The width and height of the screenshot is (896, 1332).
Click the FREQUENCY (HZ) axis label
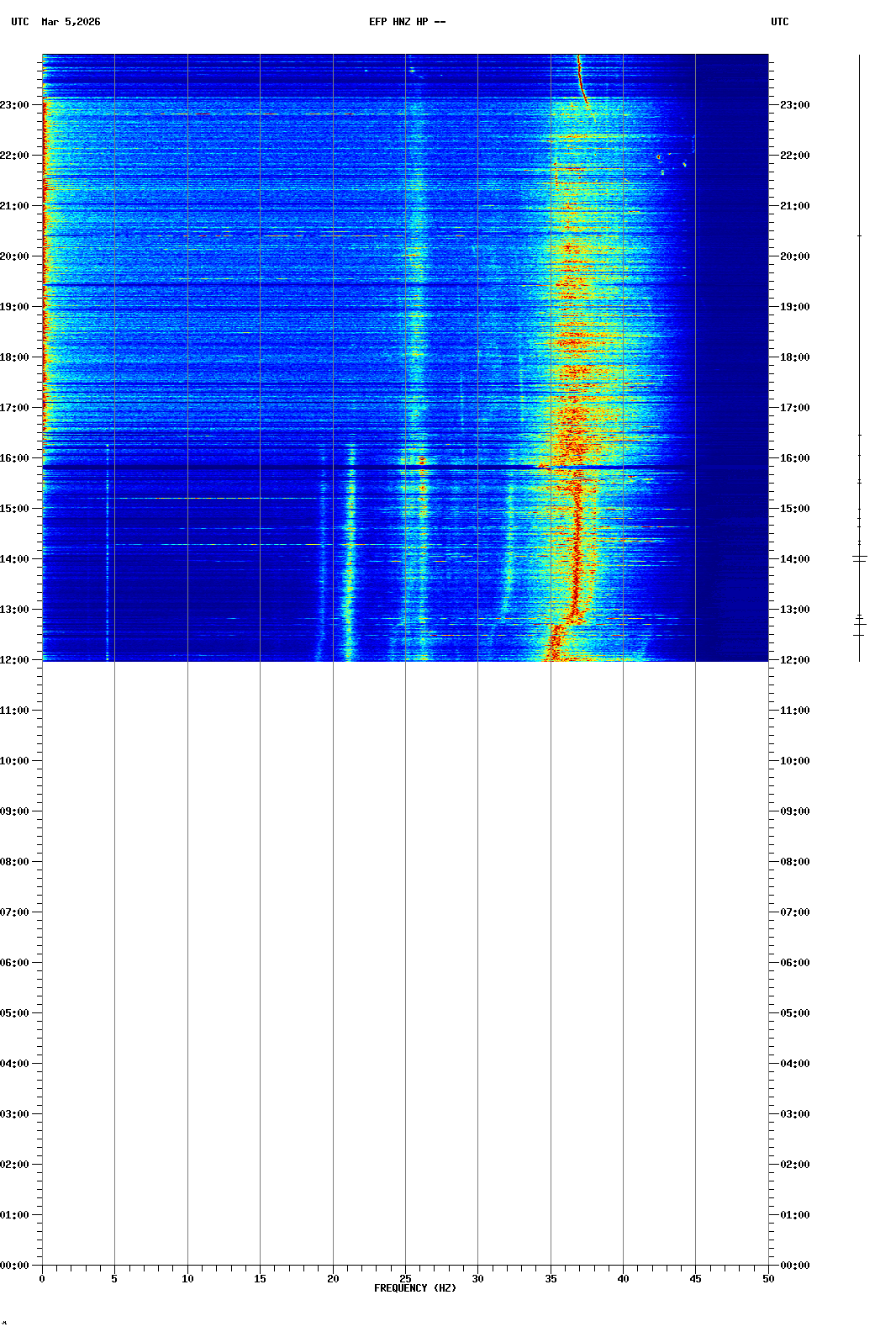(414, 1288)
